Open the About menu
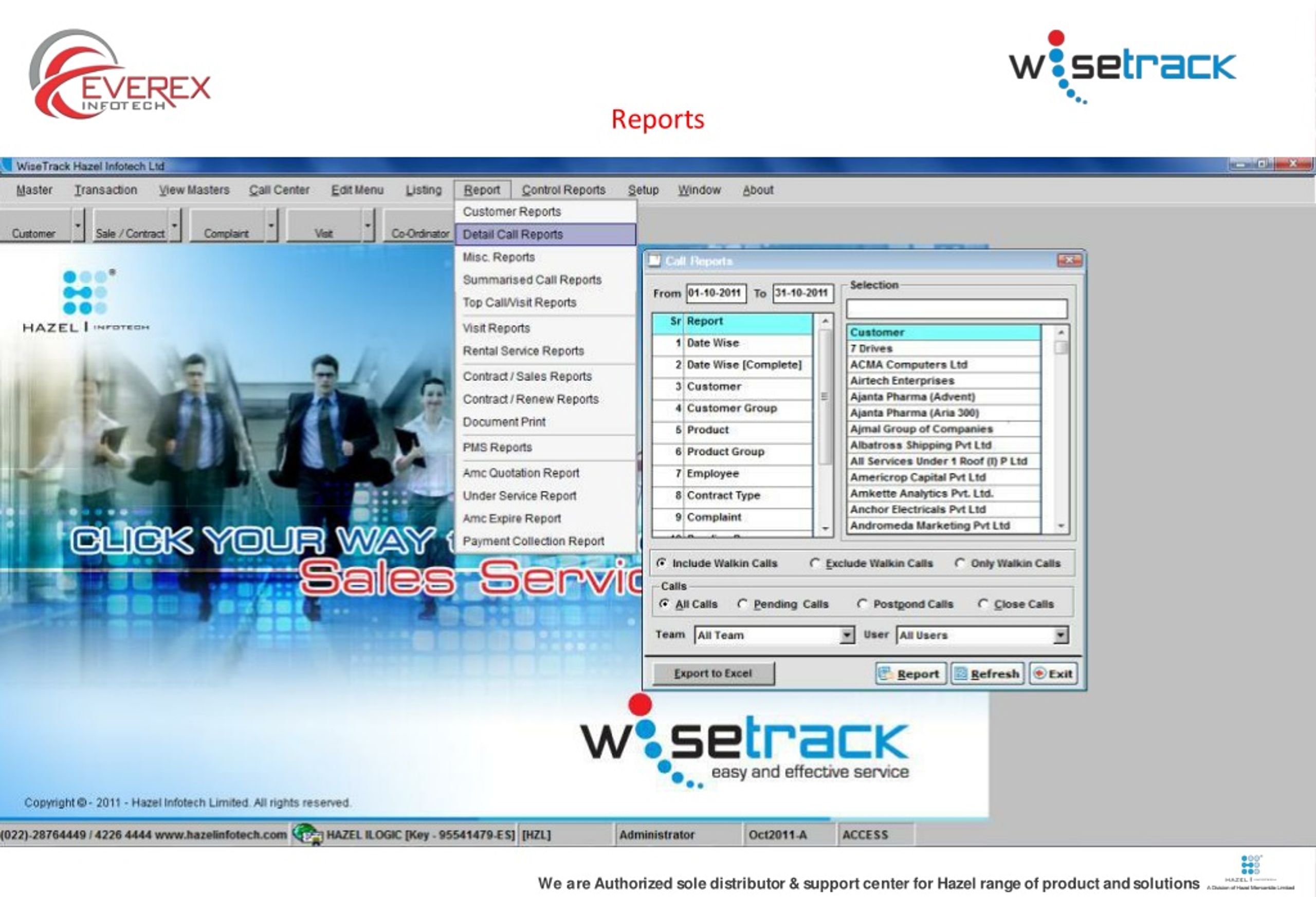 (x=758, y=190)
